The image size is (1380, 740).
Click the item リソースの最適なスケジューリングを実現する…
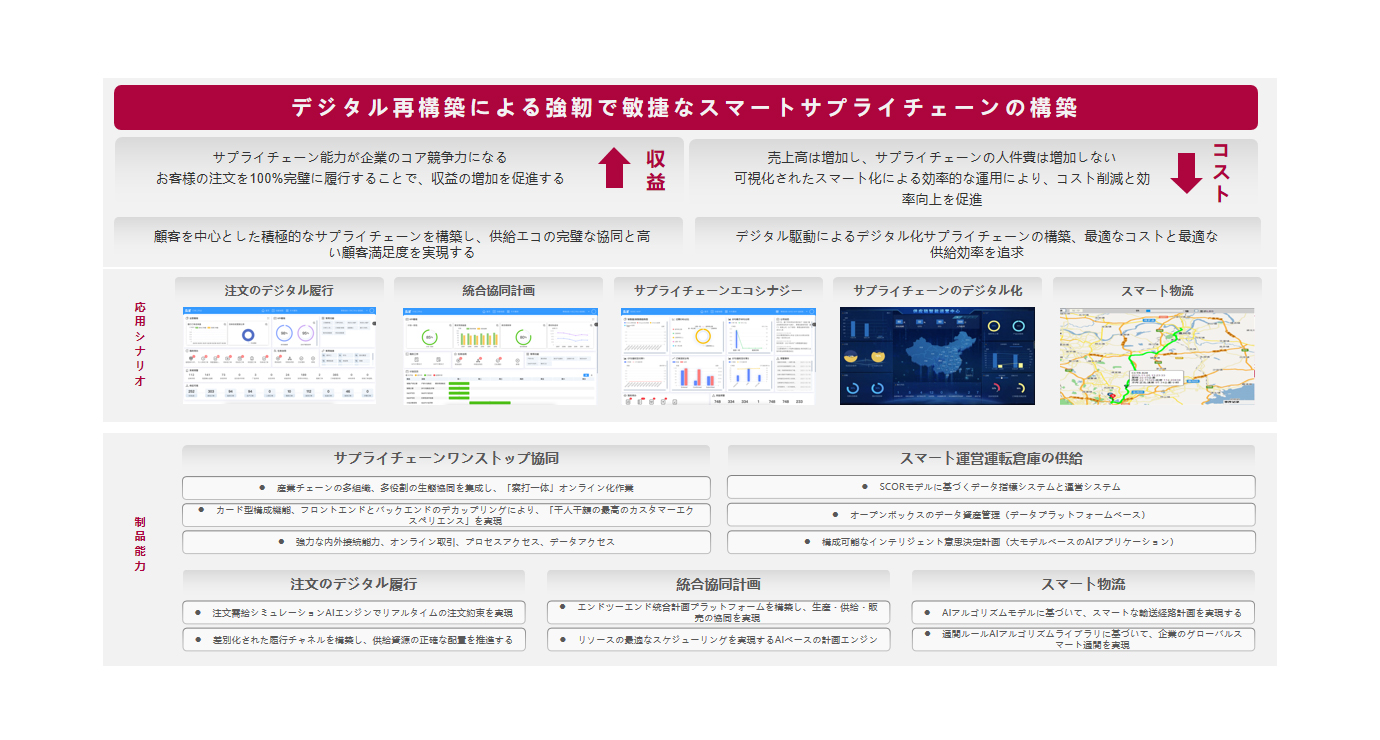click(718, 639)
